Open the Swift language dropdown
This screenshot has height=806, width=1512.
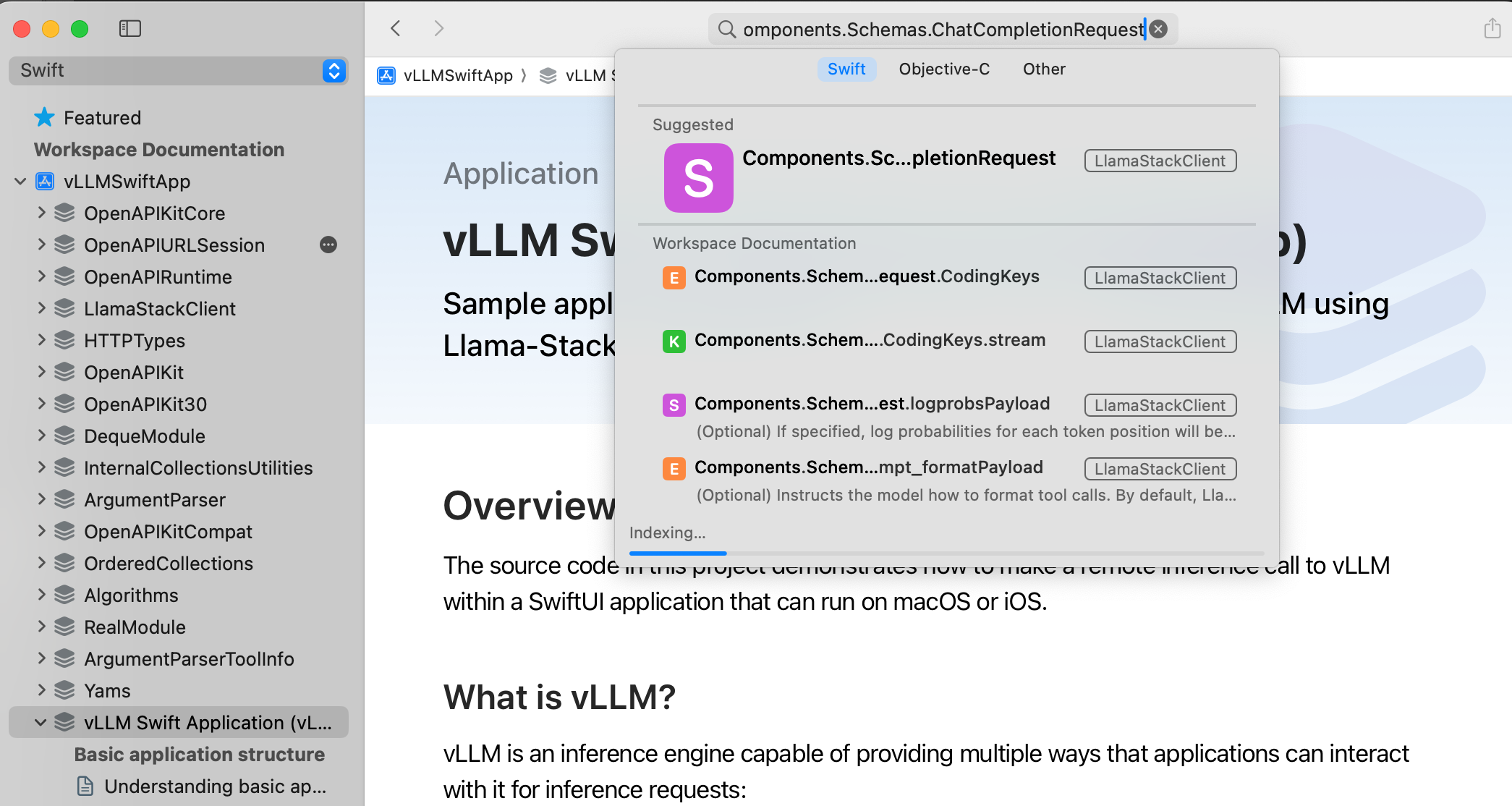pos(334,70)
